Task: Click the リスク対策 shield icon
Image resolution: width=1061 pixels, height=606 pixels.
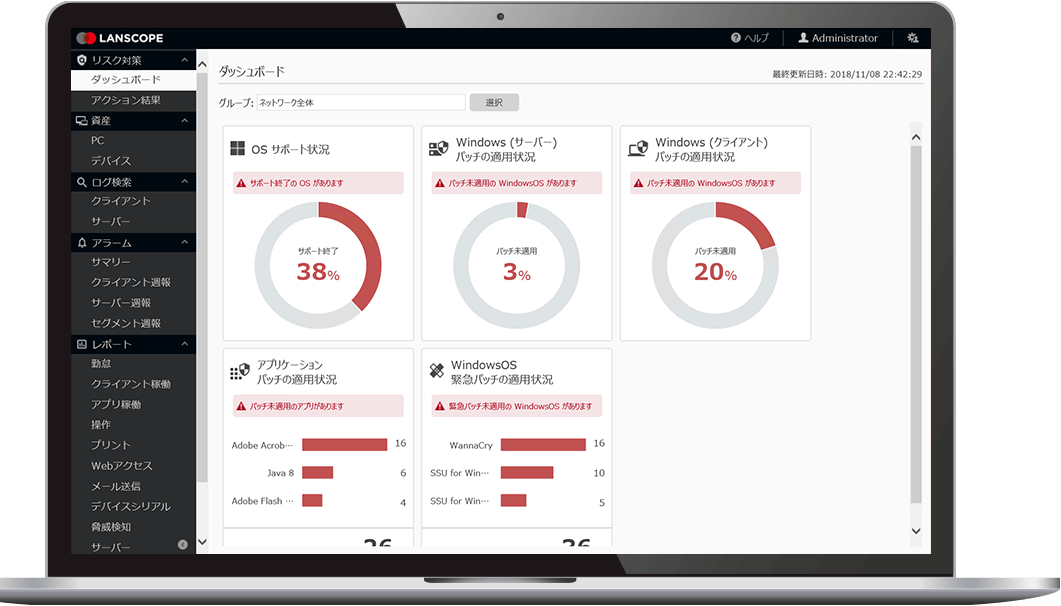Action: [82, 60]
